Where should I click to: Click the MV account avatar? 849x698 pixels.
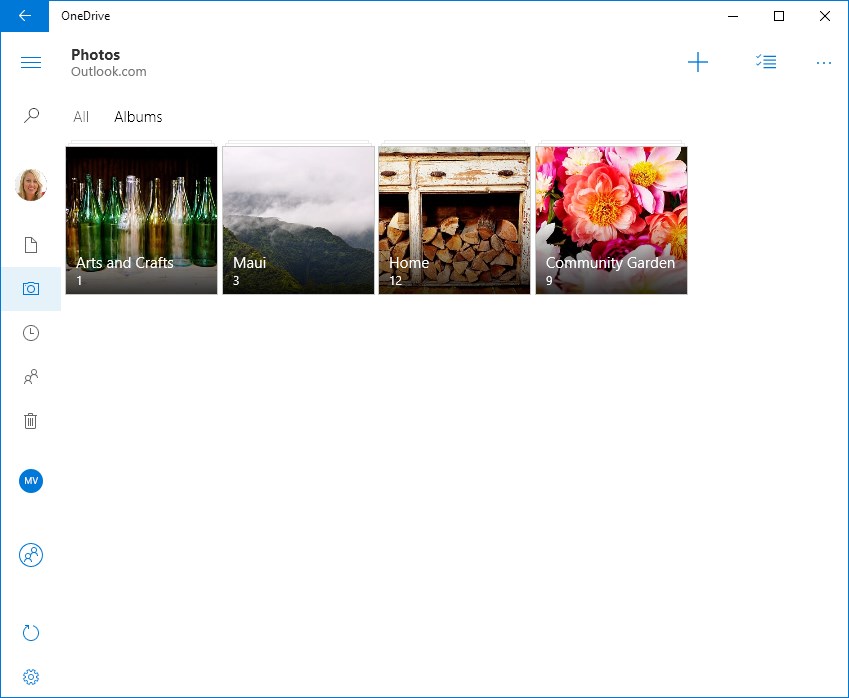click(x=30, y=481)
